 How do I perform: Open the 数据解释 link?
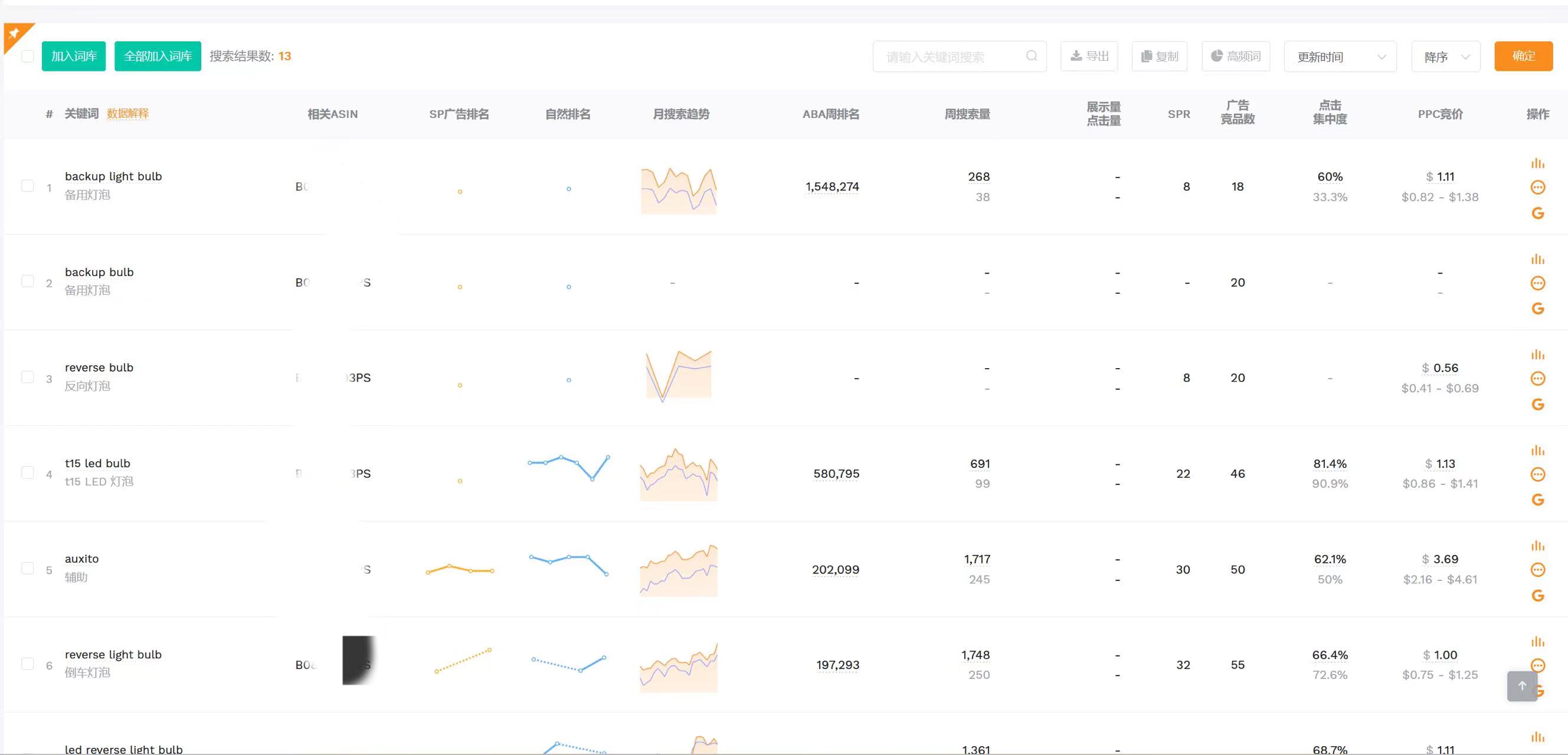127,113
